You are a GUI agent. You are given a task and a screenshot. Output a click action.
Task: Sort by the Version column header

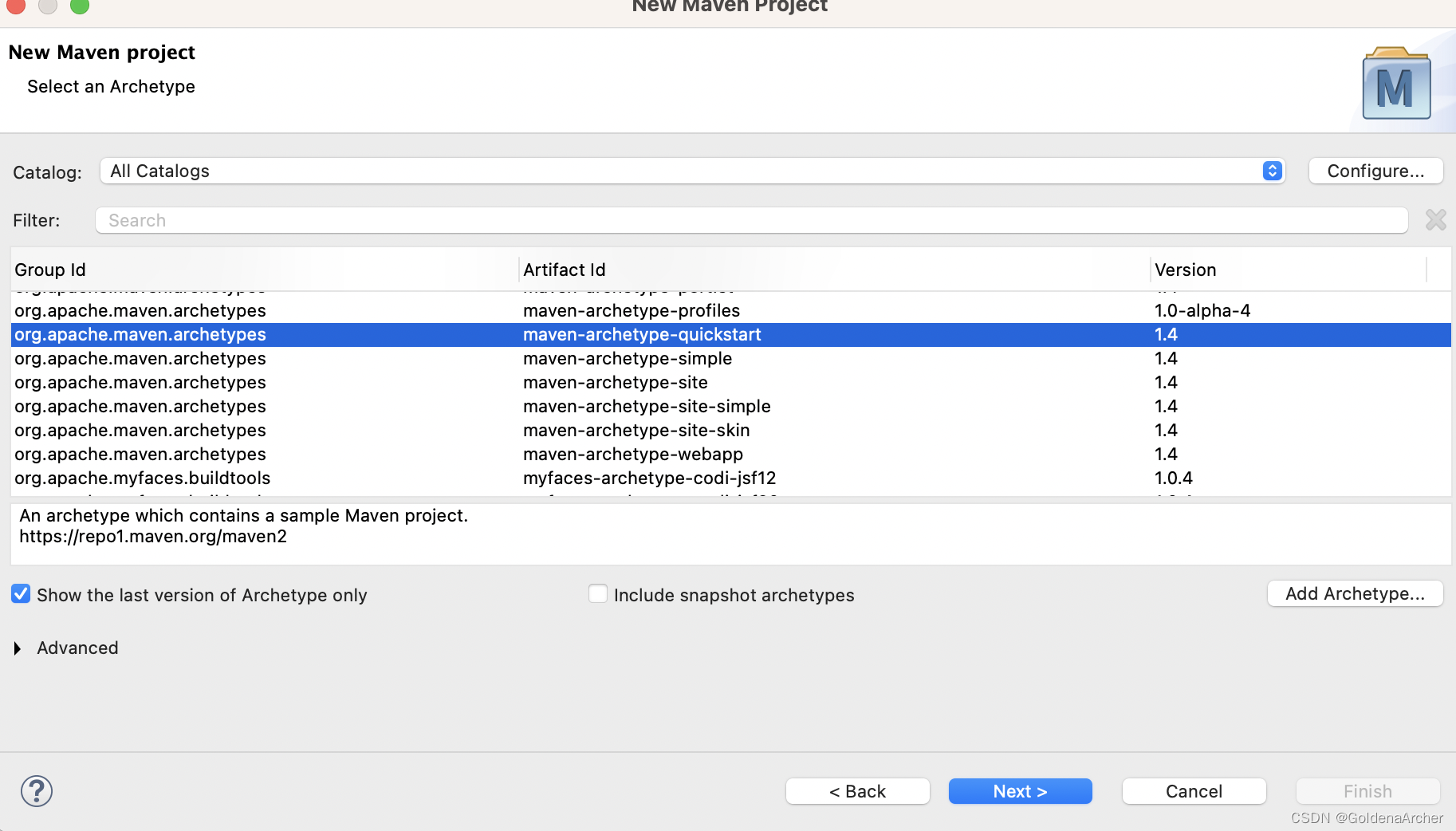pos(1289,270)
